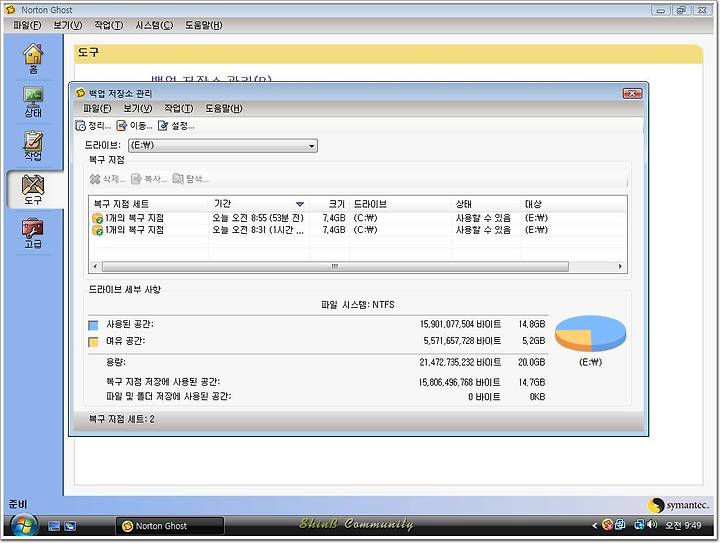This screenshot has height=543, width=720.
Task: Open 보기(V) menu in Norton Ghost main window
Action: [68, 25]
